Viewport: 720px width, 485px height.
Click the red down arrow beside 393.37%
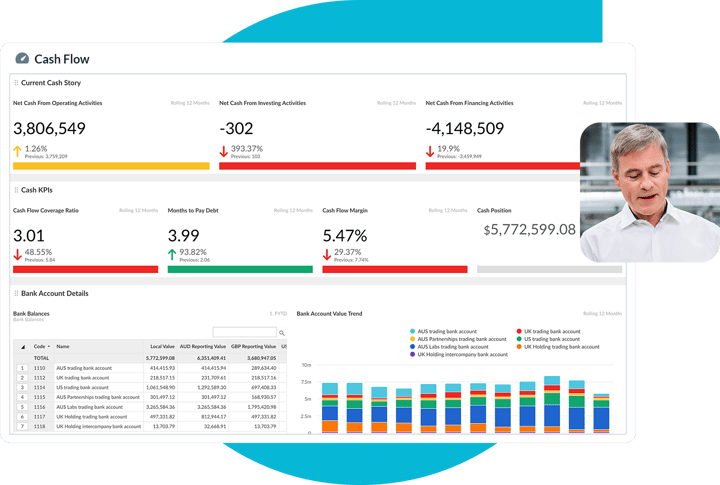tap(224, 151)
